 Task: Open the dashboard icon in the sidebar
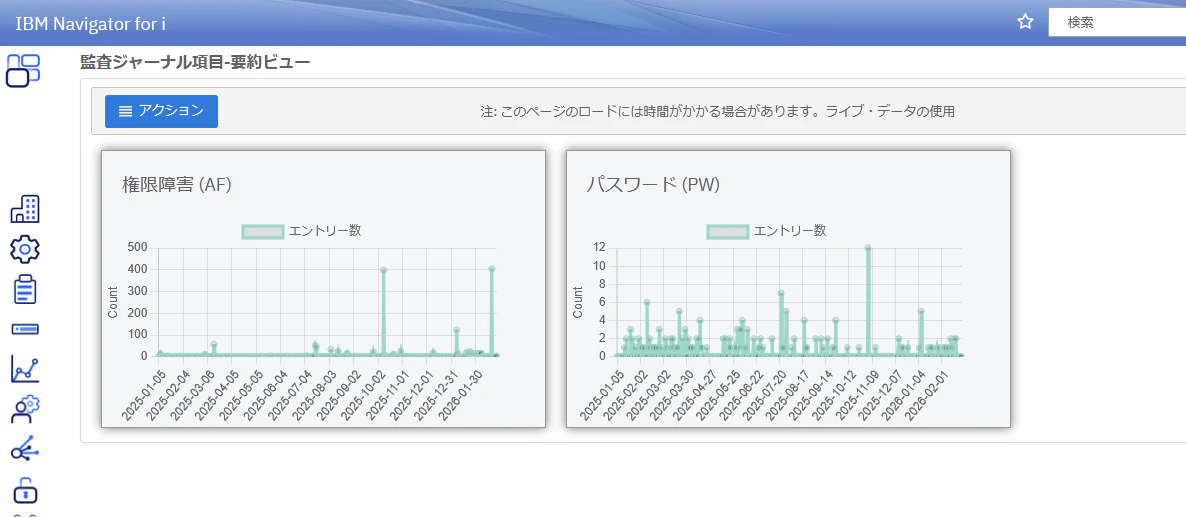coord(23,70)
